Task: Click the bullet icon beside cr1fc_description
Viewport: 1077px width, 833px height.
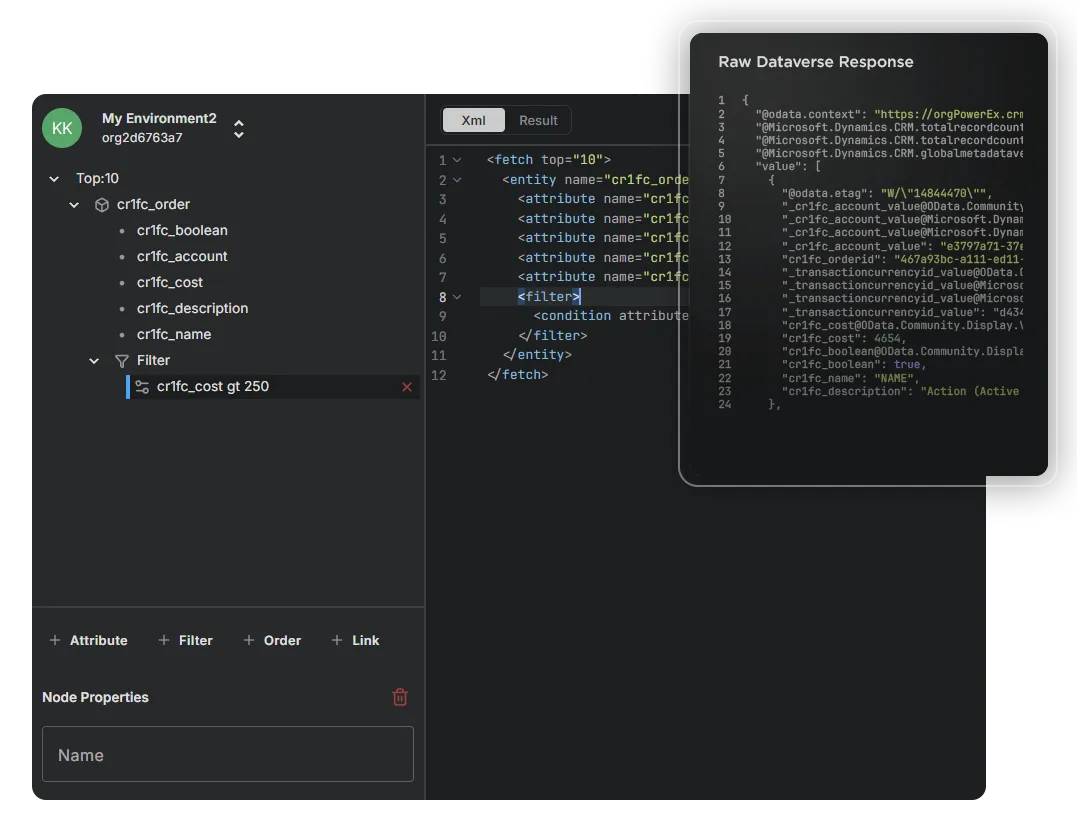Action: (x=123, y=308)
